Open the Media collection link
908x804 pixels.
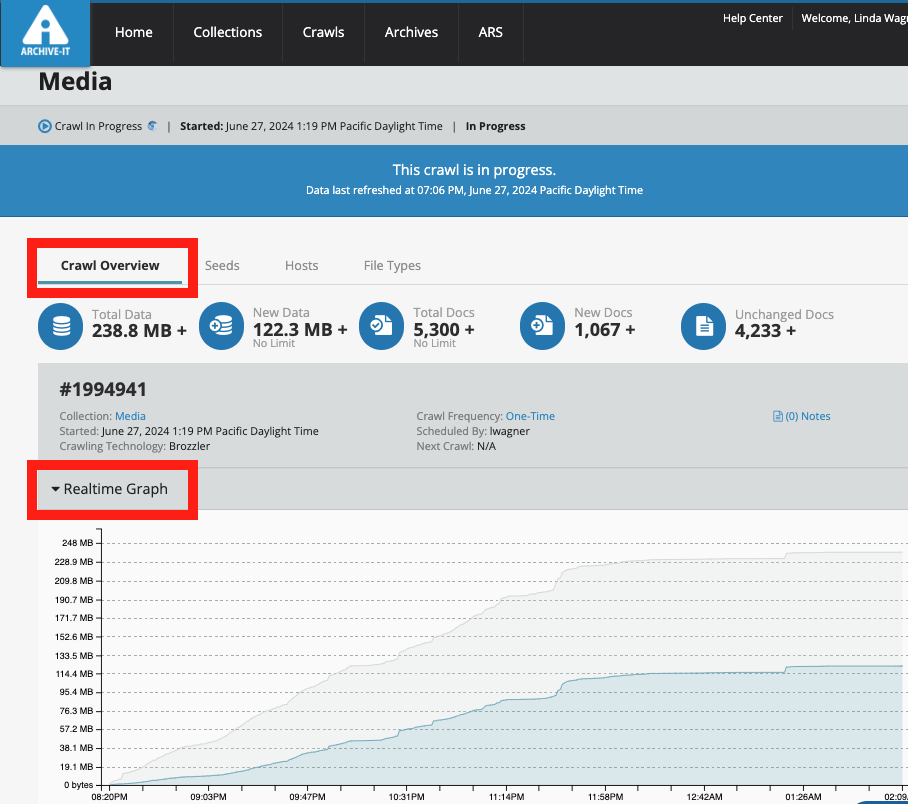point(130,417)
